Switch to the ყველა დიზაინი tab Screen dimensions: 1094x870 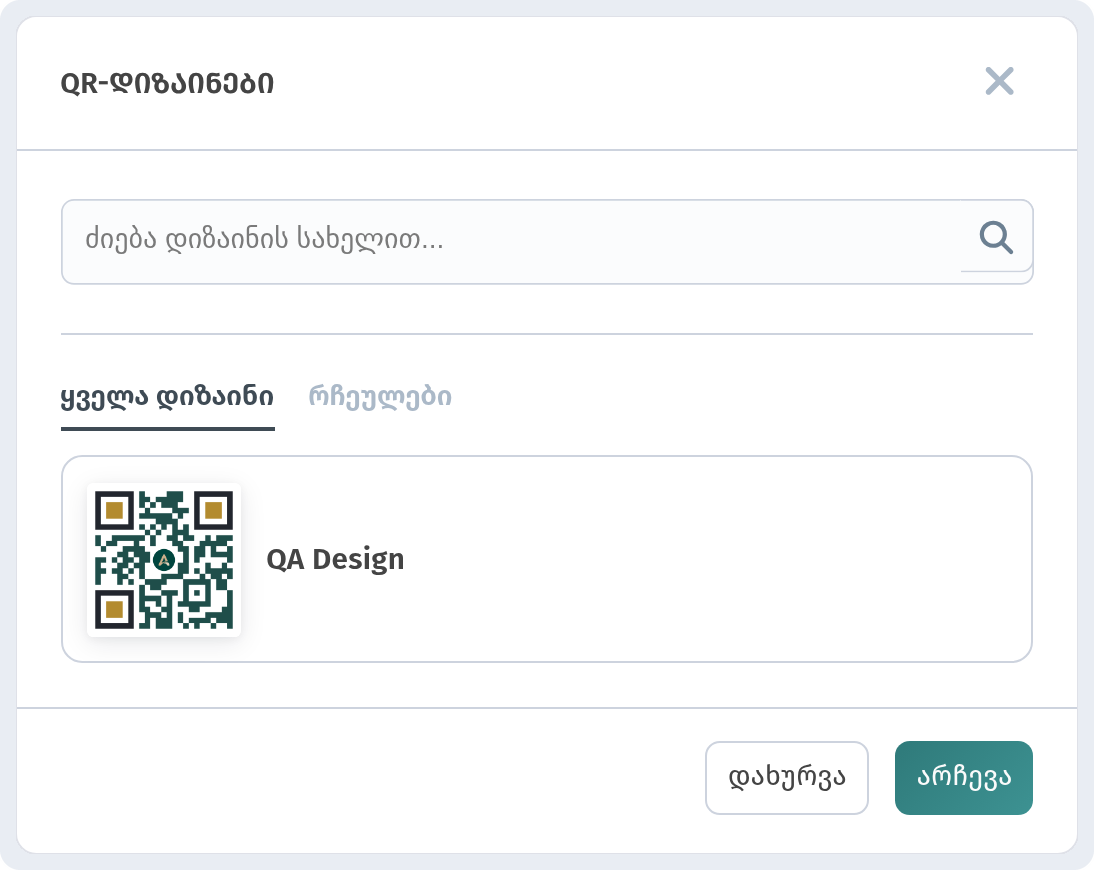[167, 397]
